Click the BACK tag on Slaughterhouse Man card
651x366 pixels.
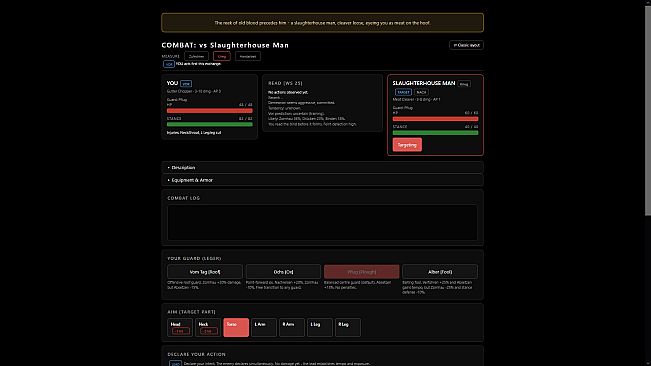point(421,92)
